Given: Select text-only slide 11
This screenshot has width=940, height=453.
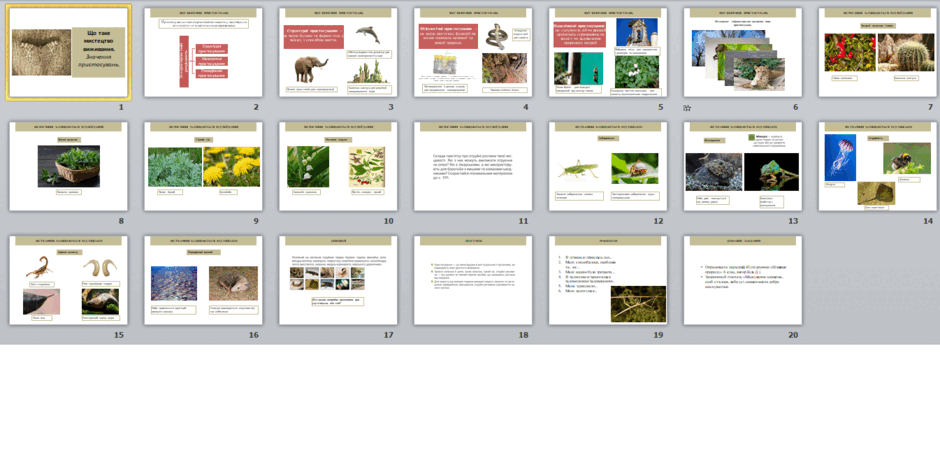Looking at the screenshot, I should tap(473, 166).
